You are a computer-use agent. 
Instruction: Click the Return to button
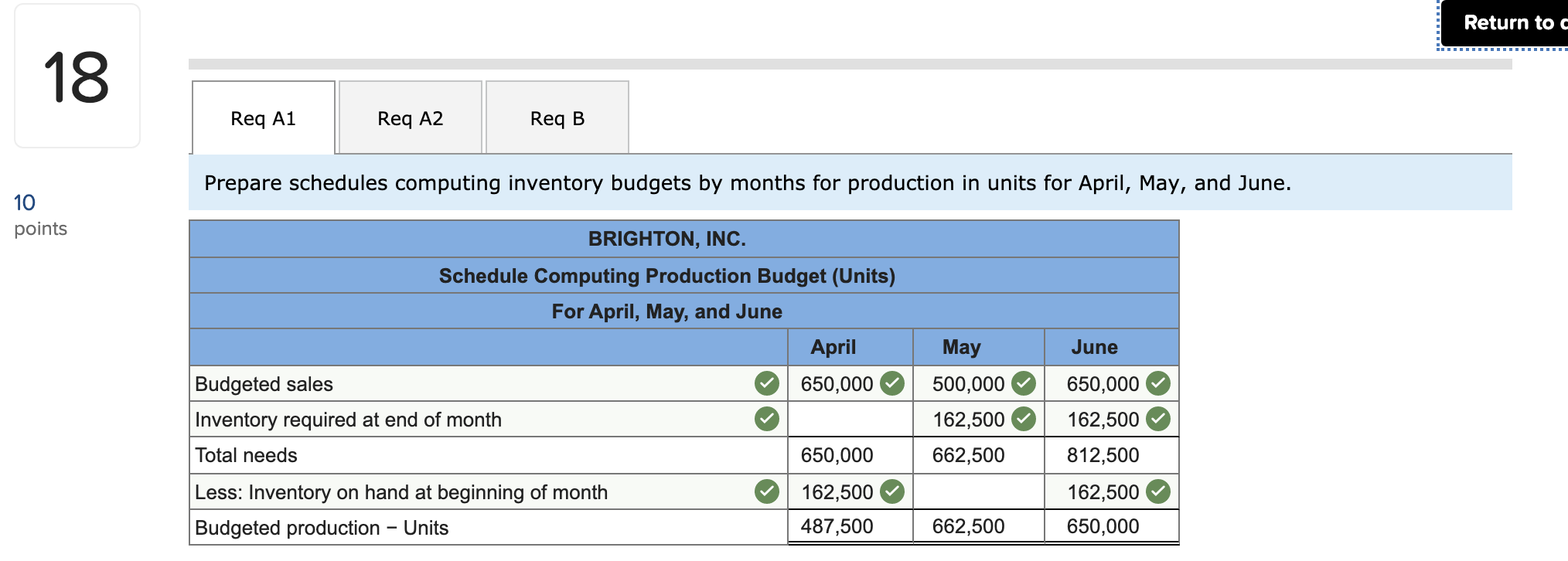(x=1505, y=23)
